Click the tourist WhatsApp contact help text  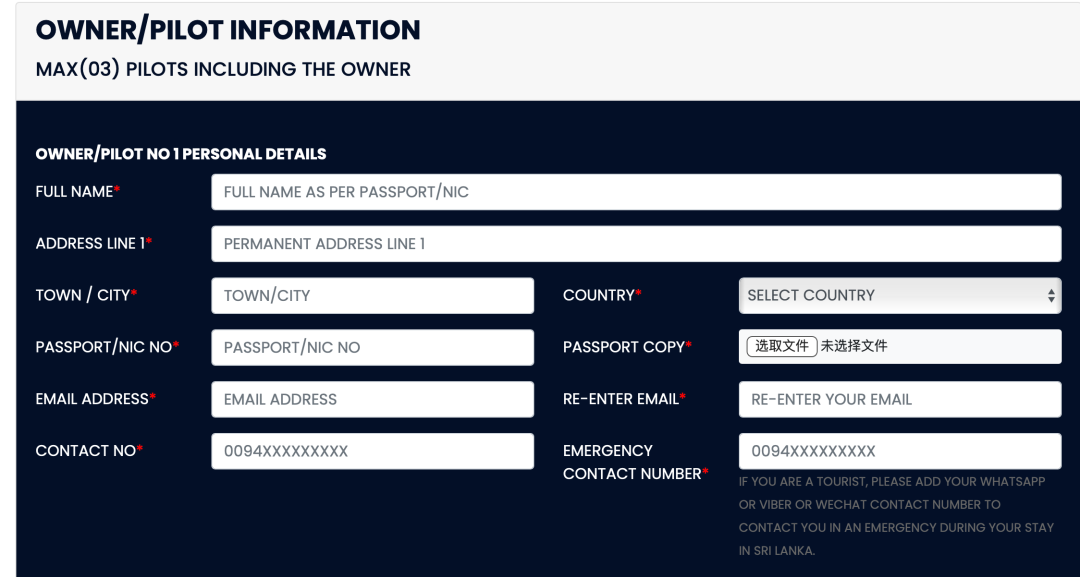pos(896,516)
